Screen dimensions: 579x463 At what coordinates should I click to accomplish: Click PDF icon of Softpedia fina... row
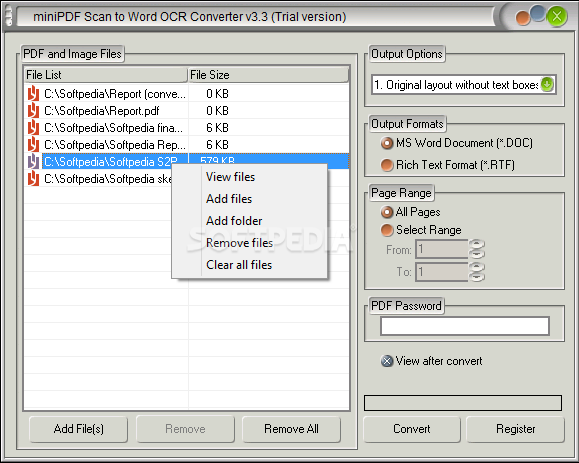pyautogui.click(x=33, y=127)
